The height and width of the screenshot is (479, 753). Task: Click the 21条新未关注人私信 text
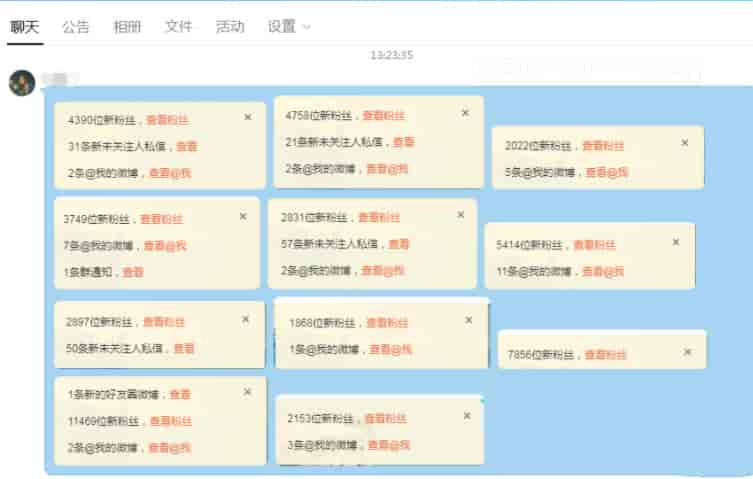(334, 142)
